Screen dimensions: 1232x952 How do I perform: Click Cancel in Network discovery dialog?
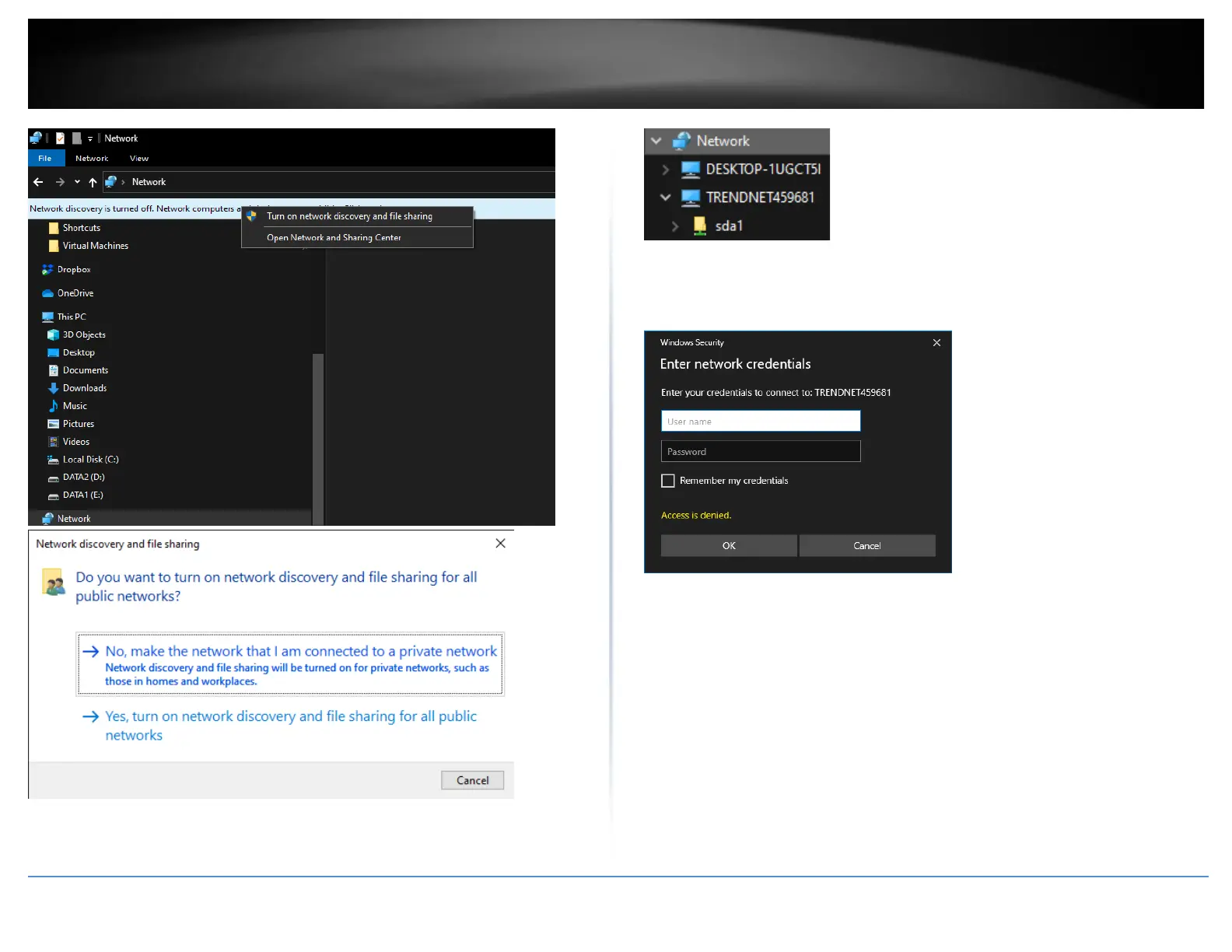tap(473, 780)
